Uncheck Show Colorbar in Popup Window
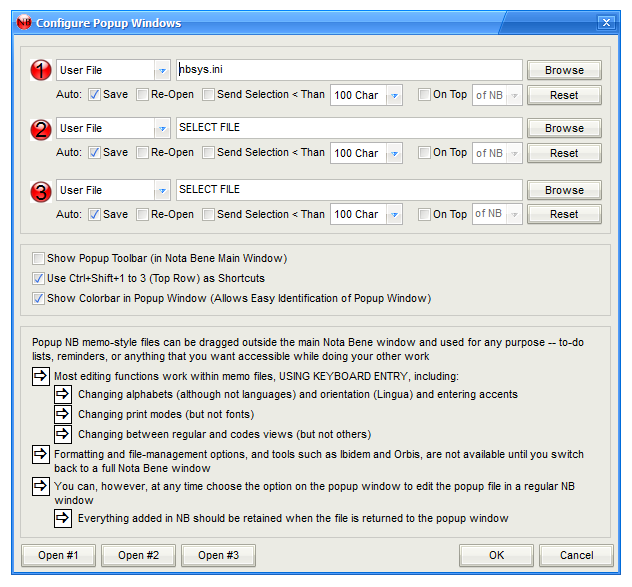 point(39,298)
